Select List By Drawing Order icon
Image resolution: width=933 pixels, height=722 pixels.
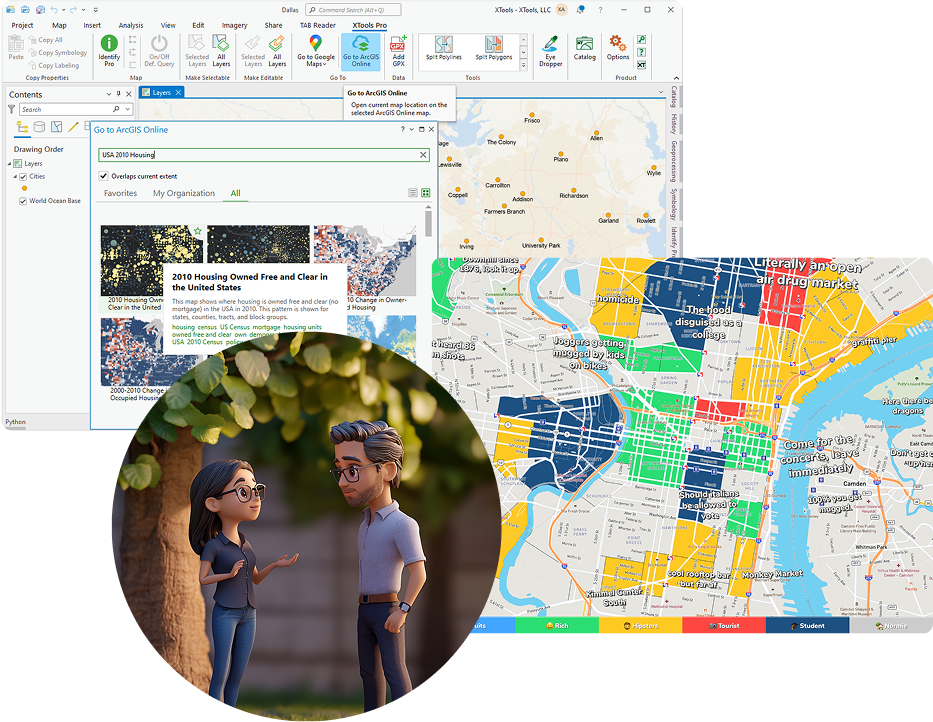pos(23,127)
